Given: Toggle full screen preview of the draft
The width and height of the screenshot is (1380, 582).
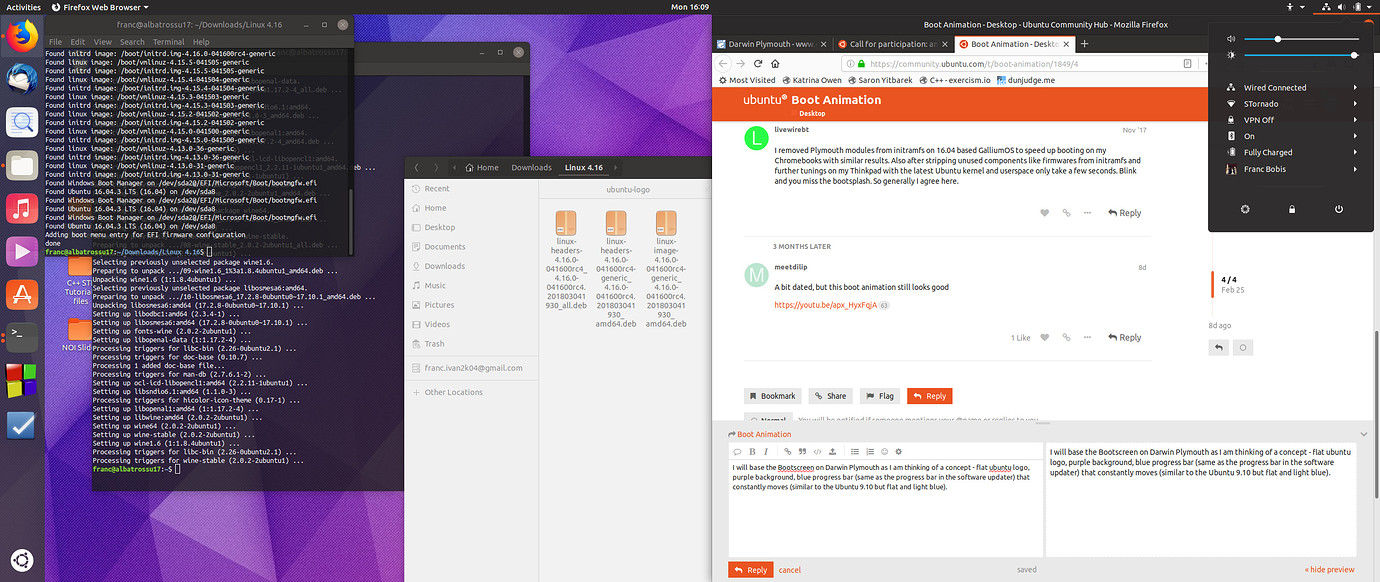Looking at the screenshot, I should coord(1330,568).
